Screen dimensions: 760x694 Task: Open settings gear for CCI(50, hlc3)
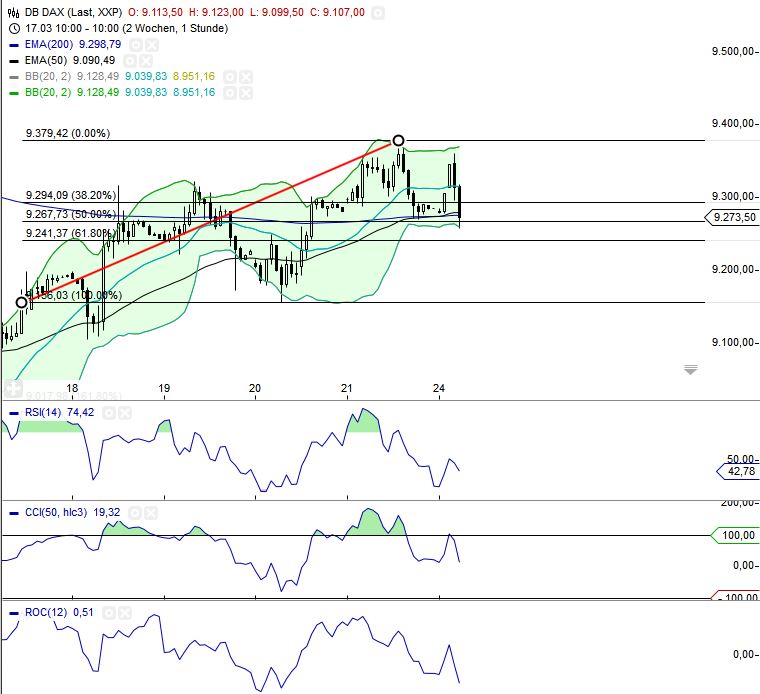pyautogui.click(x=135, y=513)
